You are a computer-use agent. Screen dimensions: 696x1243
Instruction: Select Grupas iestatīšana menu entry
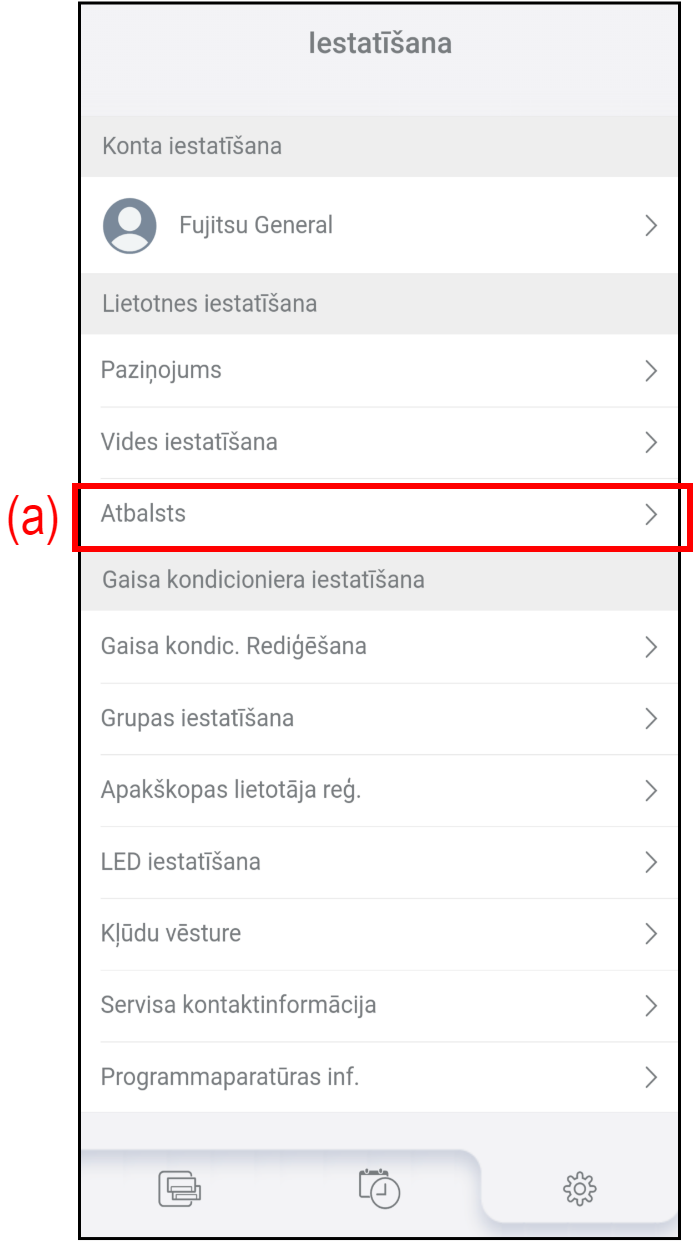(x=197, y=718)
